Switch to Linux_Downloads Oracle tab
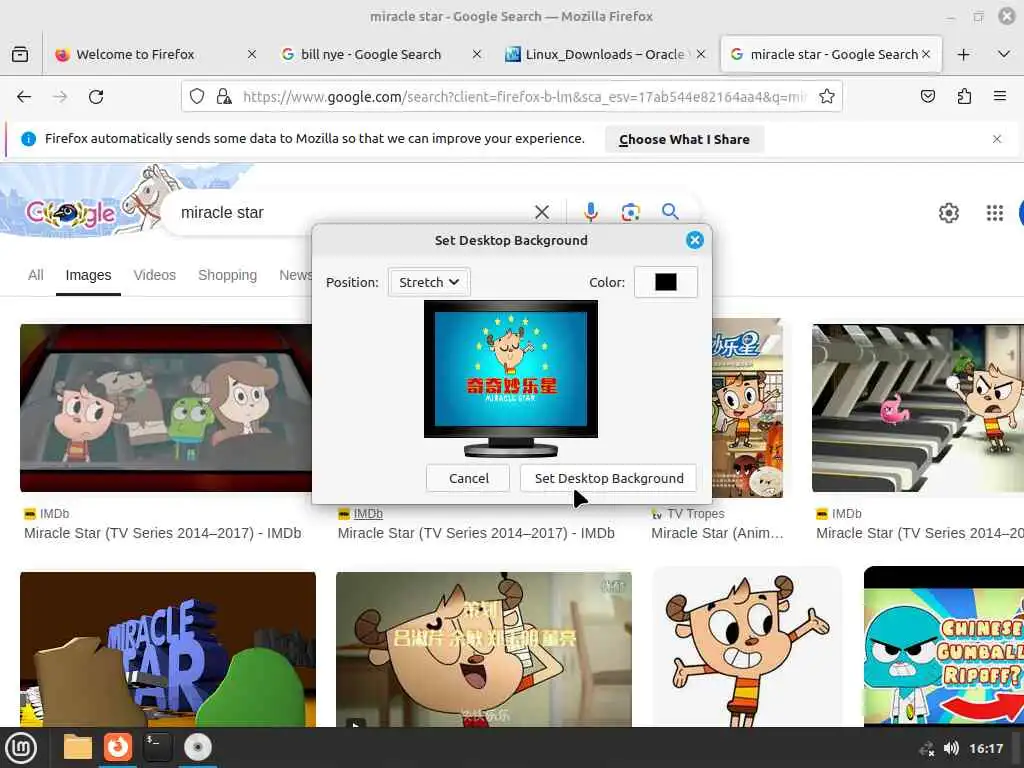 (605, 54)
